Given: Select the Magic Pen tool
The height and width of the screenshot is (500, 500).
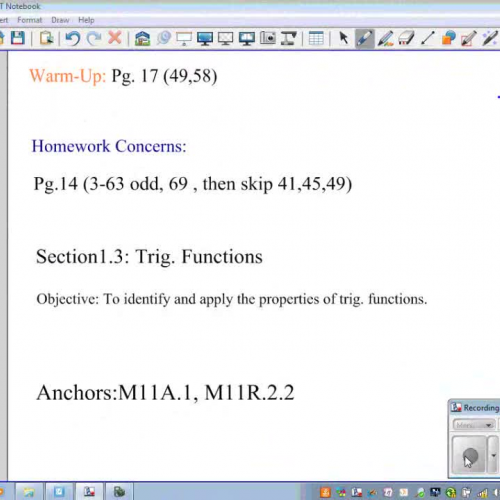Looking at the screenshot, I should (x=490, y=38).
